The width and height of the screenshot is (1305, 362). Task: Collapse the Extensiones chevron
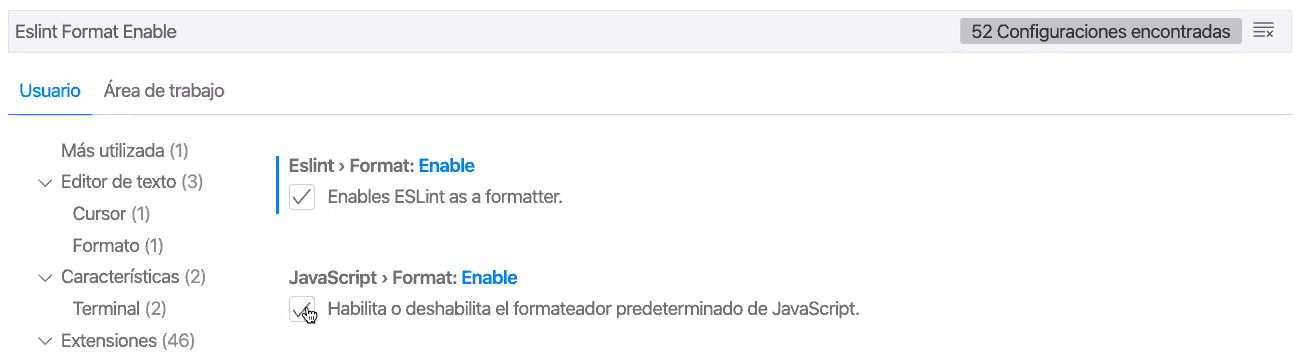click(44, 341)
